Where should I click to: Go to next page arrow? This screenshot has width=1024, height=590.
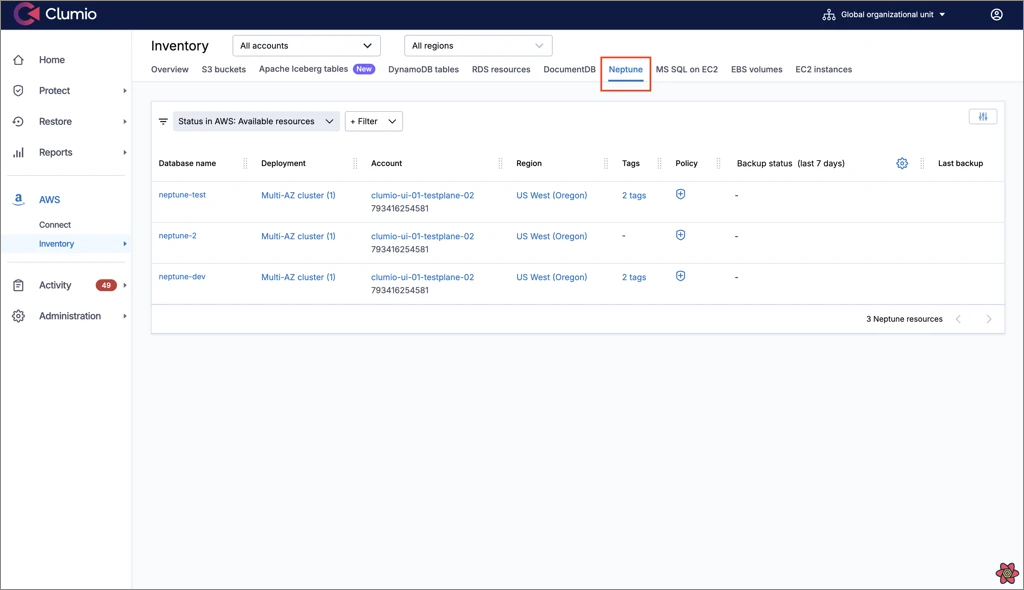click(989, 319)
